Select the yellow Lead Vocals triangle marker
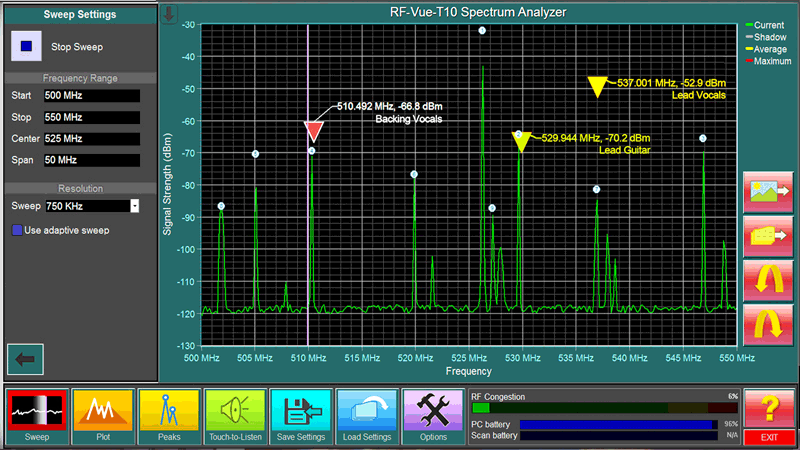The image size is (800, 450). click(597, 87)
